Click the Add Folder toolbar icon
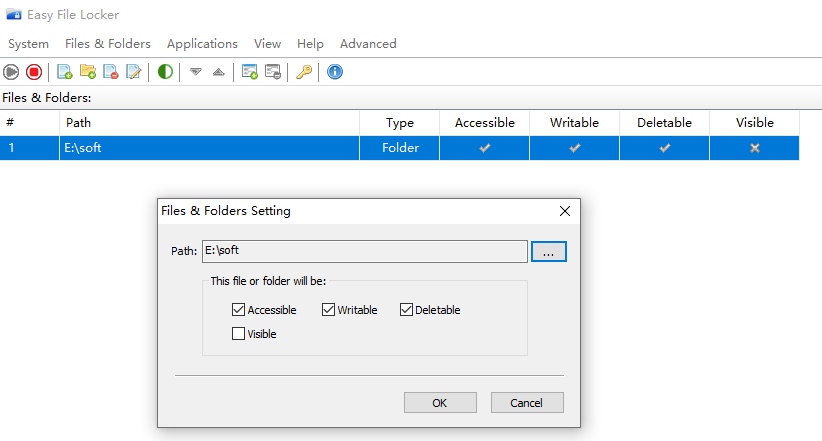Screen dimensions: 822x441 coord(88,72)
